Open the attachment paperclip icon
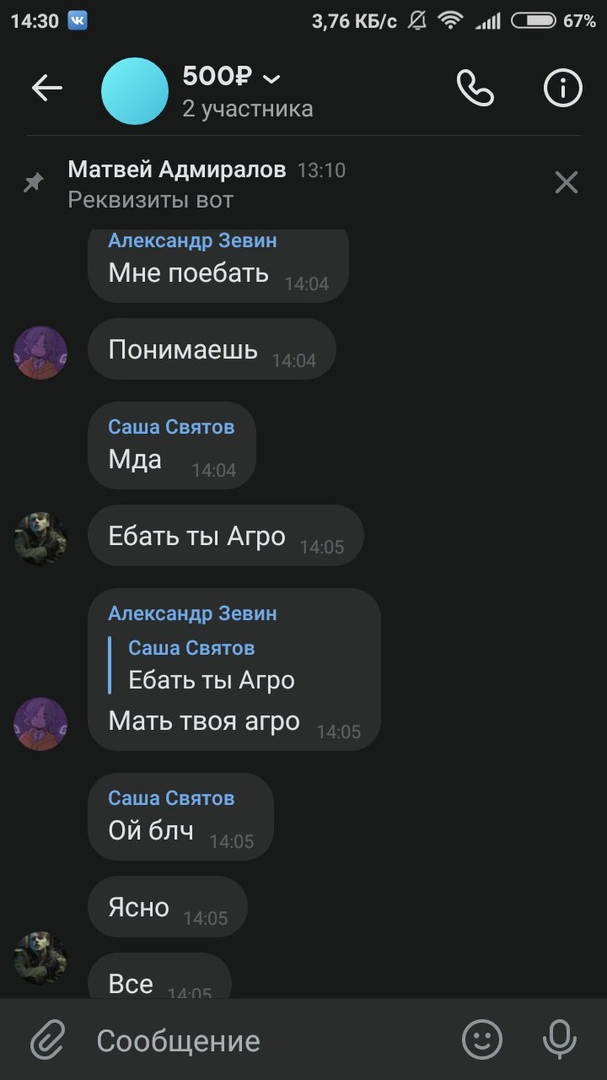This screenshot has height=1080, width=607. click(x=48, y=1039)
